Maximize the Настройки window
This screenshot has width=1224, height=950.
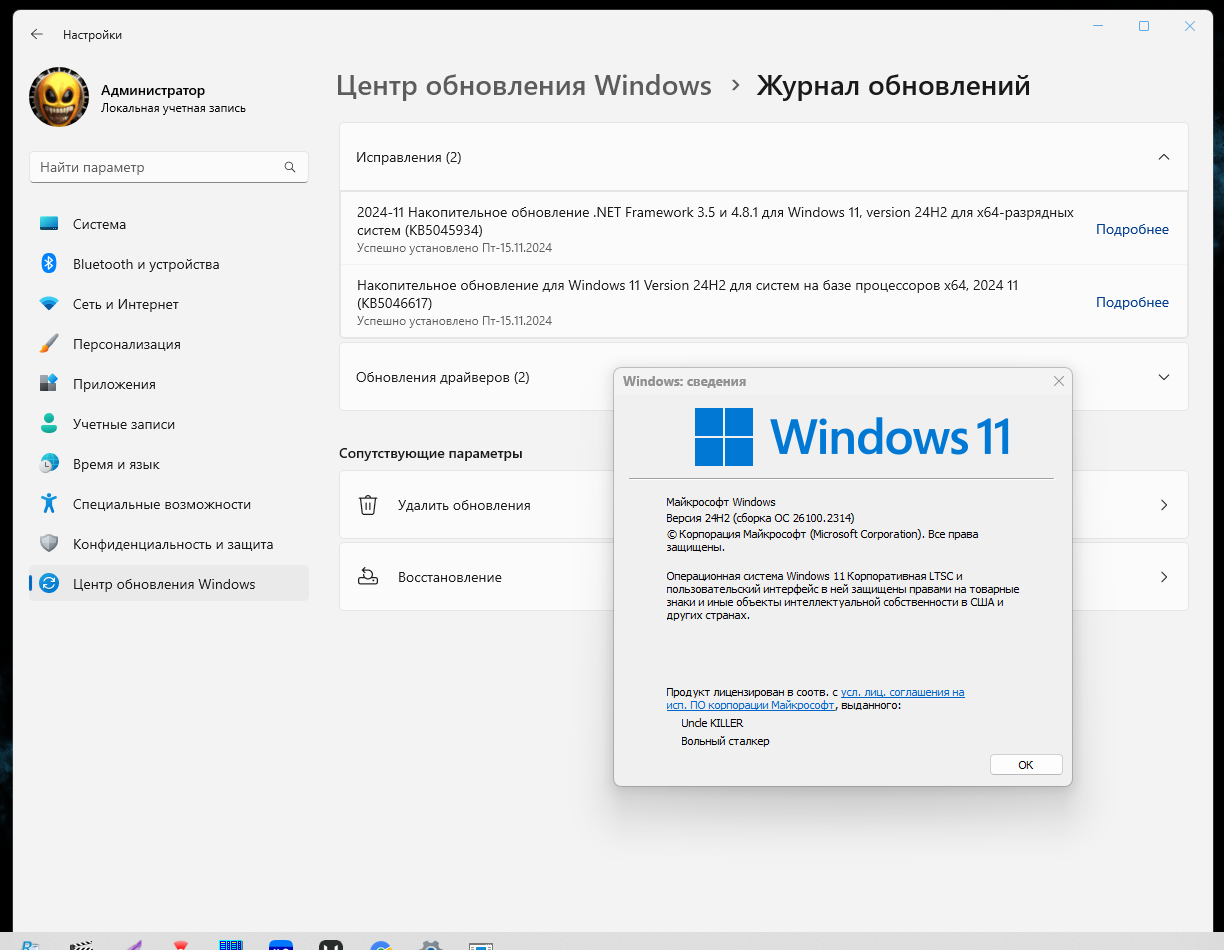click(x=1144, y=26)
